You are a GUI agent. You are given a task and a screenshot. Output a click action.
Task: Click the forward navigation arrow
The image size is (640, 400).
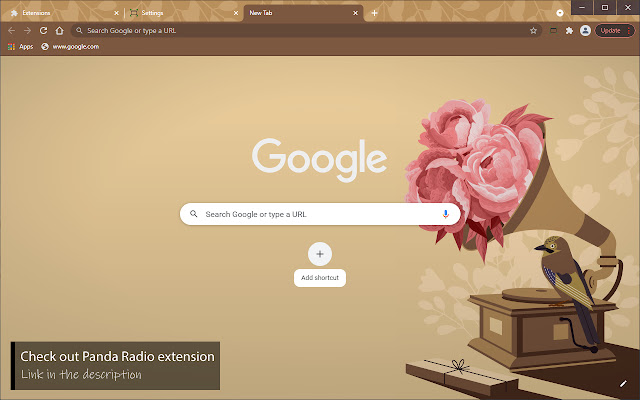click(x=27, y=31)
